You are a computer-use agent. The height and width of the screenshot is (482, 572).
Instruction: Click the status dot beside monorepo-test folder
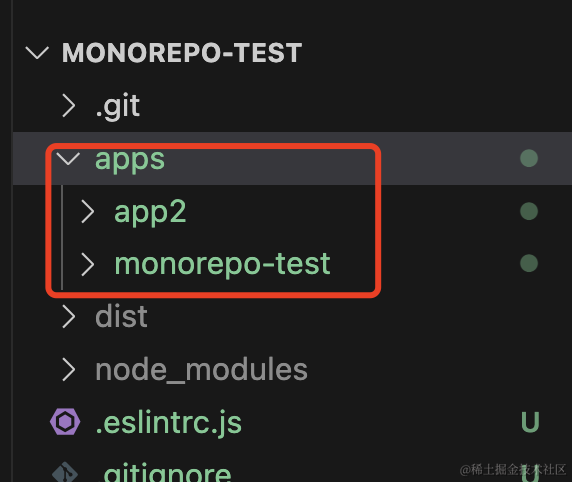click(529, 263)
